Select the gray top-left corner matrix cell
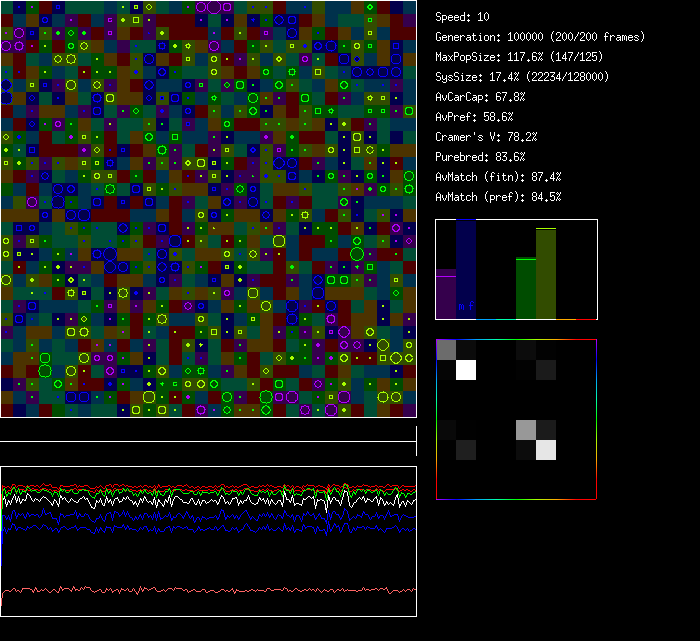This screenshot has width=700, height=641. pyautogui.click(x=446, y=350)
